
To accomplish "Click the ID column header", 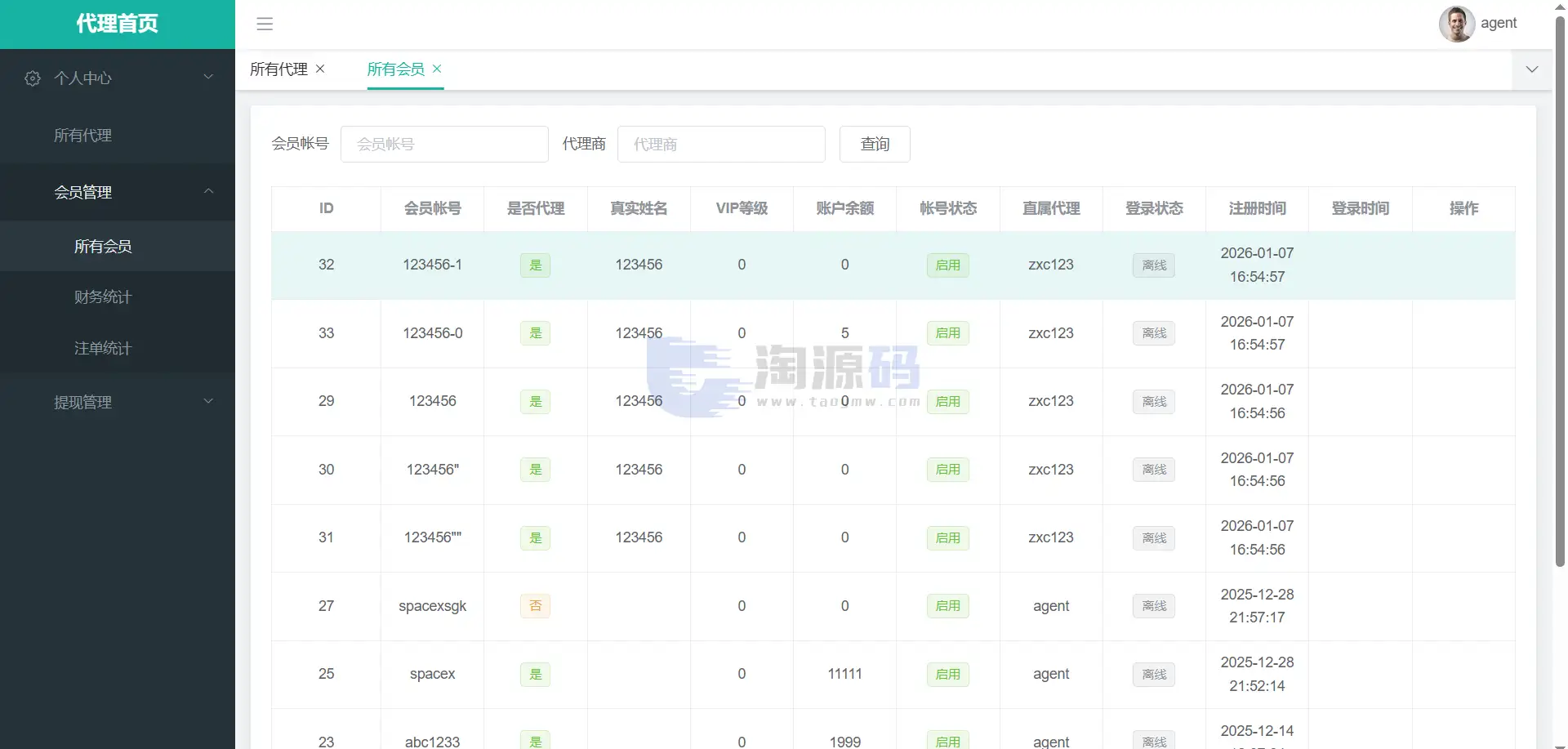I will [x=326, y=208].
